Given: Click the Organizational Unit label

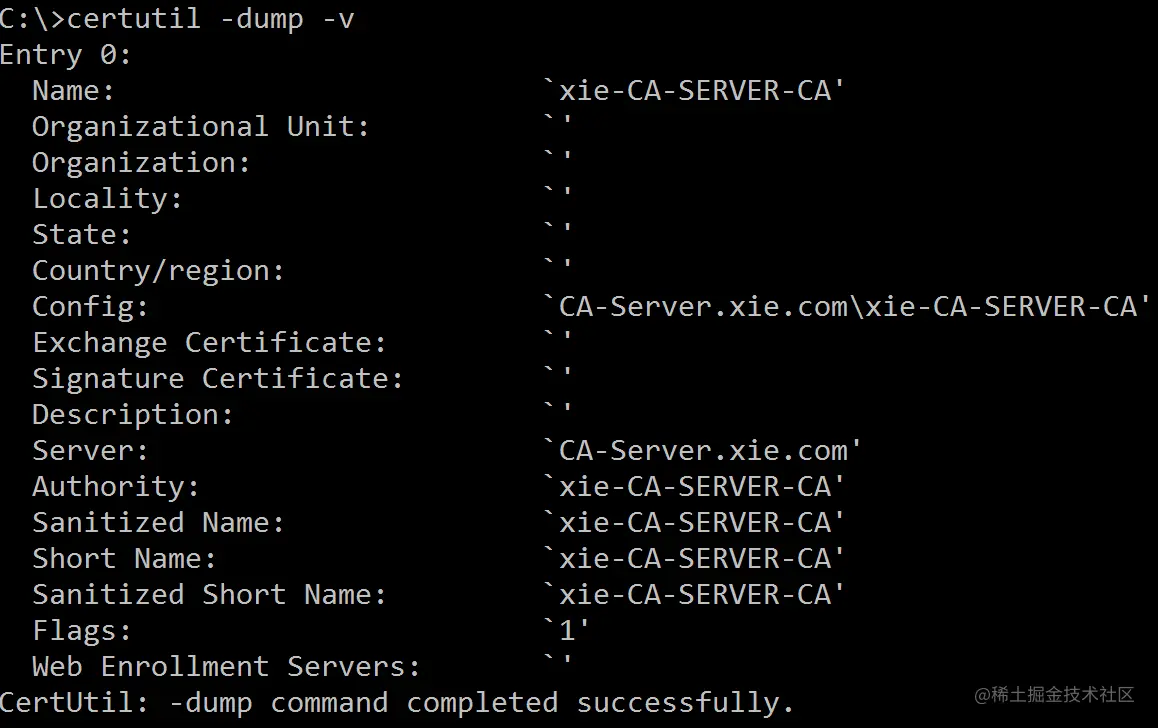Looking at the screenshot, I should pyautogui.click(x=200, y=127).
